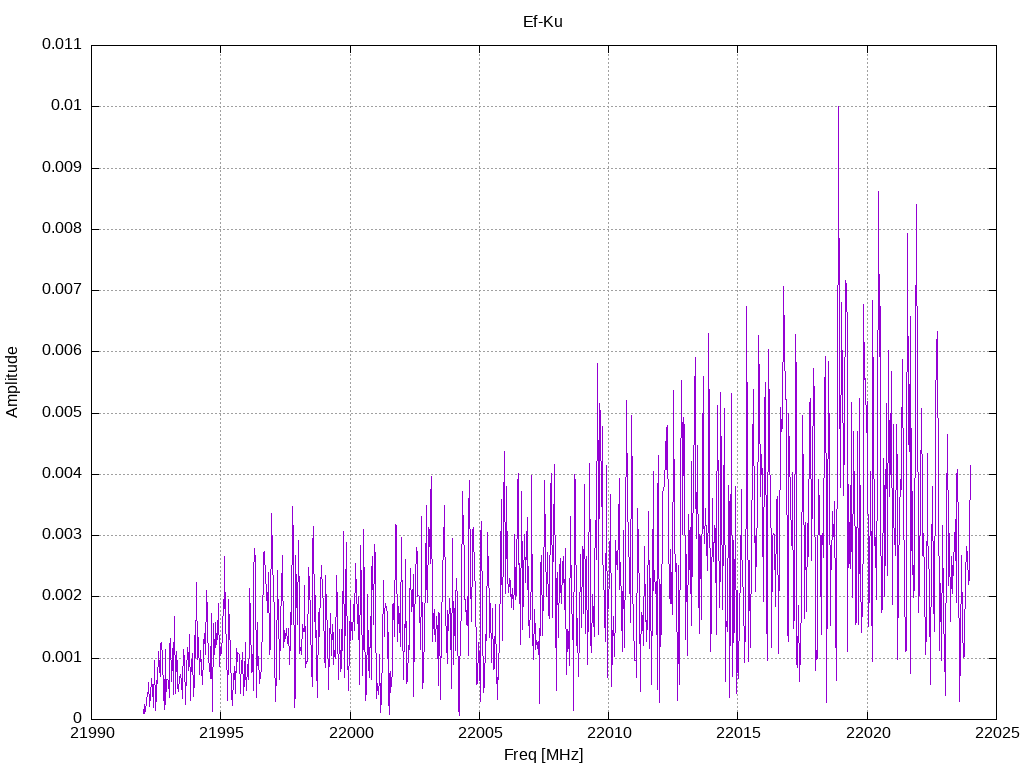Click y-axis tick label 0.003
Image resolution: width=1024 pixels, height=768 pixels.
tap(62, 535)
